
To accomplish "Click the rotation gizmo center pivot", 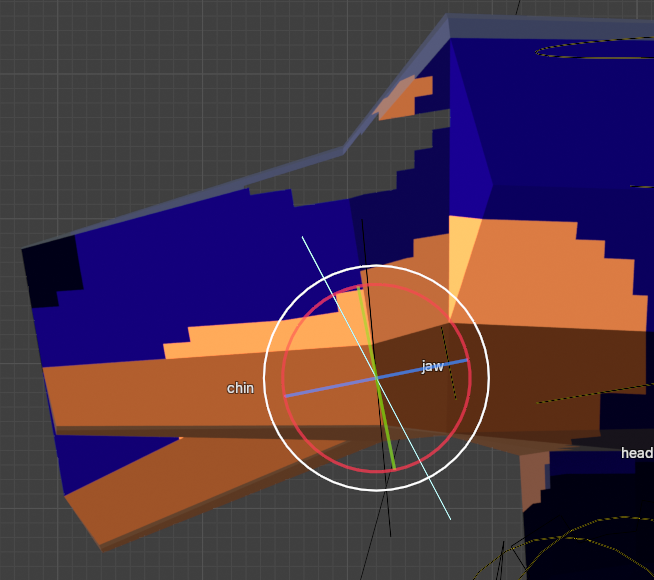I will tap(376, 378).
